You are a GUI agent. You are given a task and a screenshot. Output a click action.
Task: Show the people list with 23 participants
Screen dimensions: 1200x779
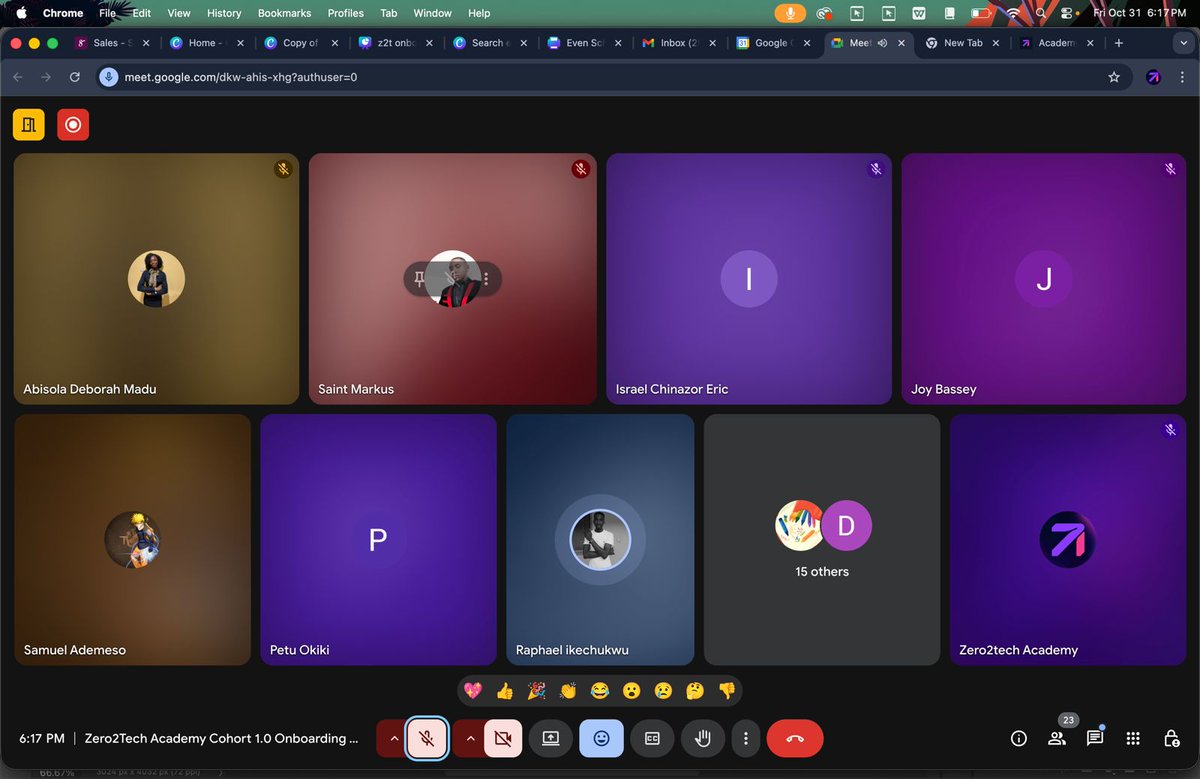pyautogui.click(x=1057, y=739)
